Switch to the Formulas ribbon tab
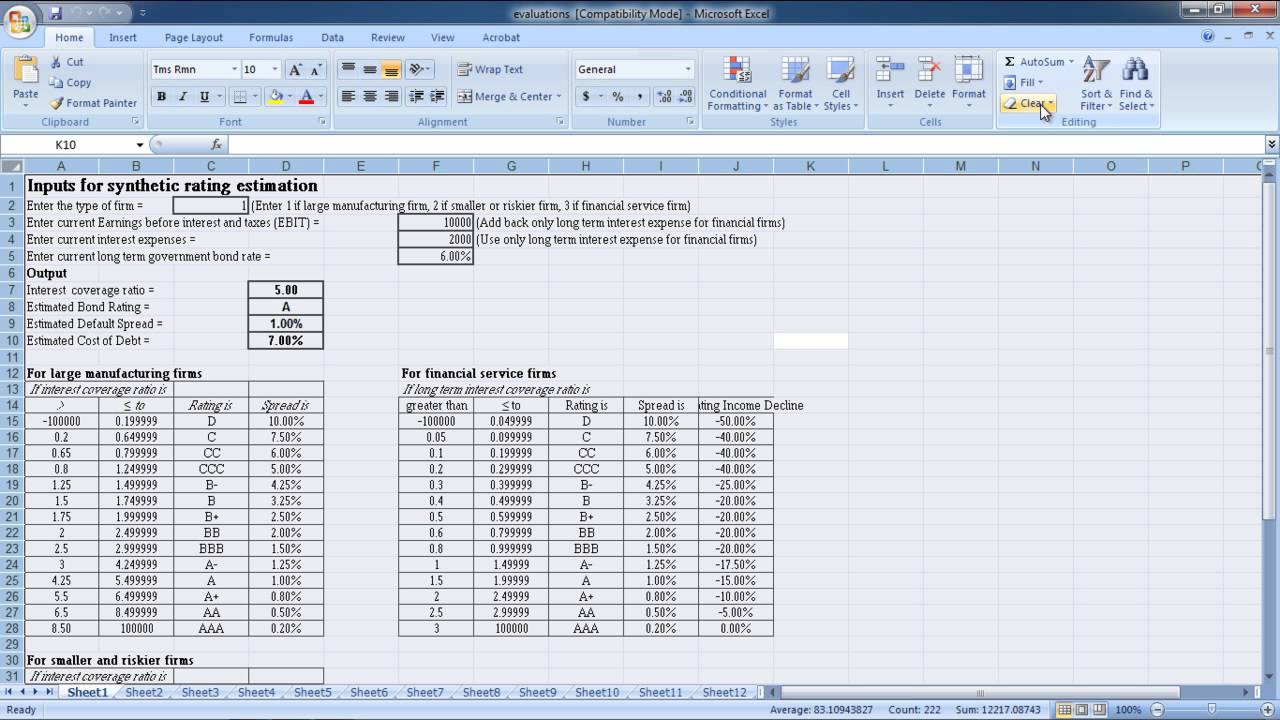Screen dimensions: 1280x720 [x=271, y=37]
